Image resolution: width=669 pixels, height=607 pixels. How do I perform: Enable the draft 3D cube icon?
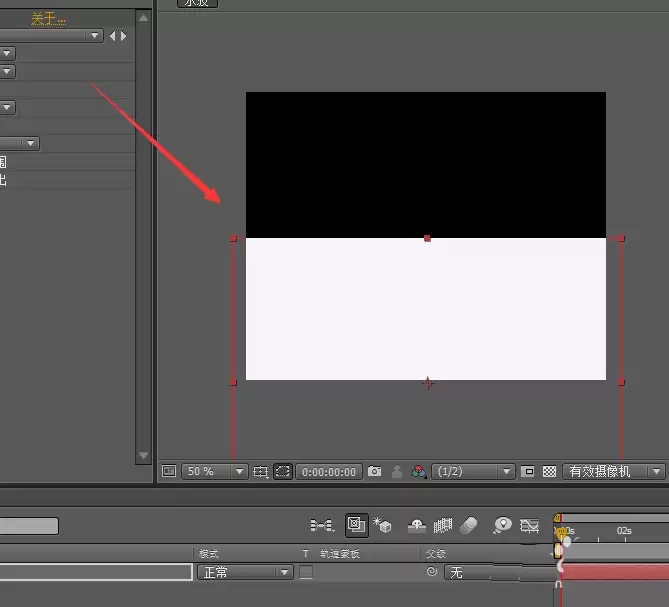[382, 525]
